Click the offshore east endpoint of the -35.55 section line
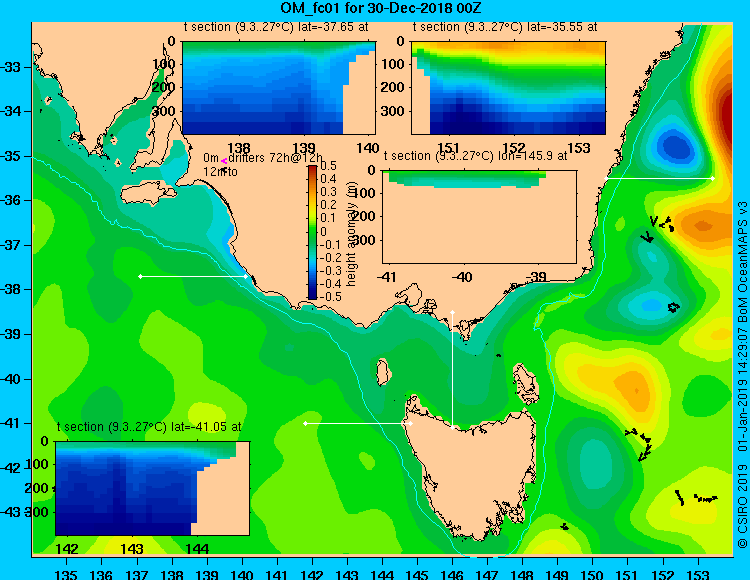Image resolution: width=750 pixels, height=580 pixels. (712, 178)
